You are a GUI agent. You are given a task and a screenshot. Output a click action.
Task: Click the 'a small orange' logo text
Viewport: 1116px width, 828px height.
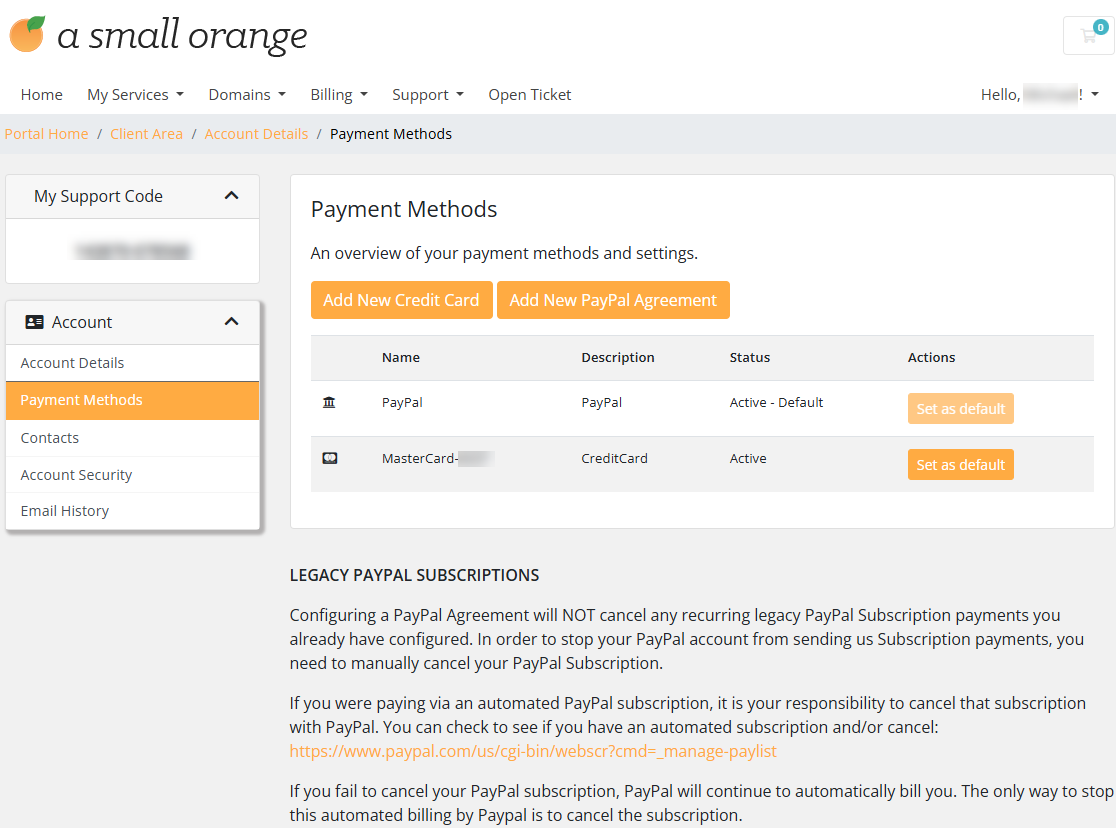coord(182,36)
